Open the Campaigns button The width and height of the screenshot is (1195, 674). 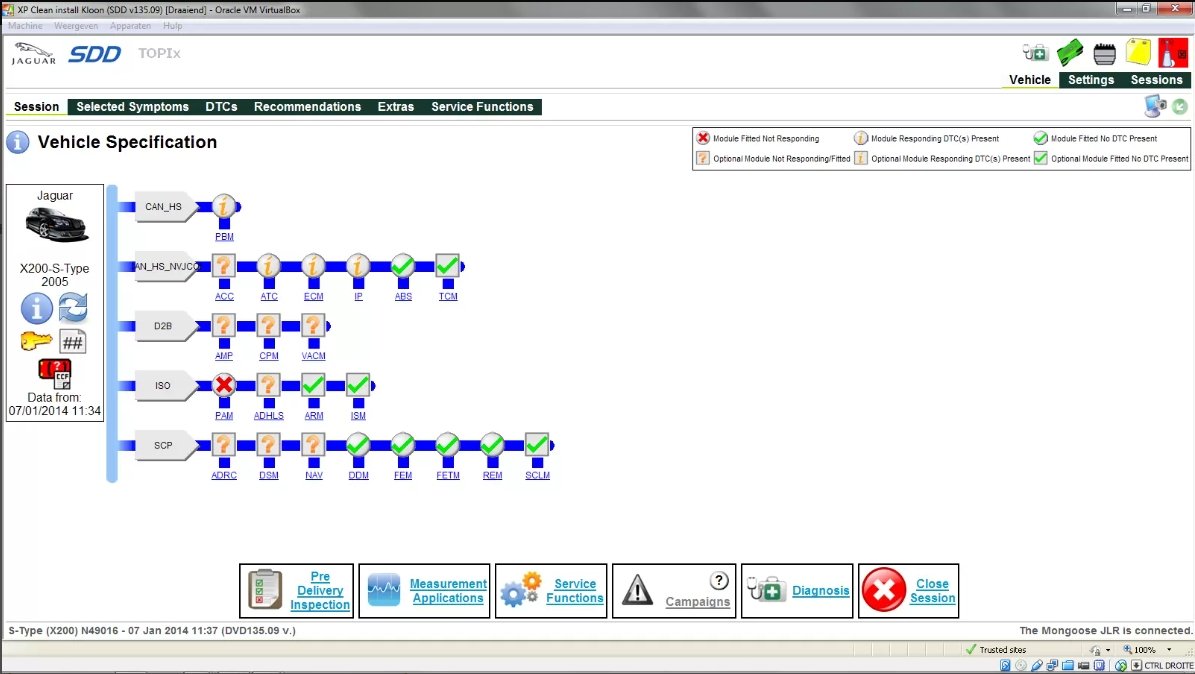[674, 591]
